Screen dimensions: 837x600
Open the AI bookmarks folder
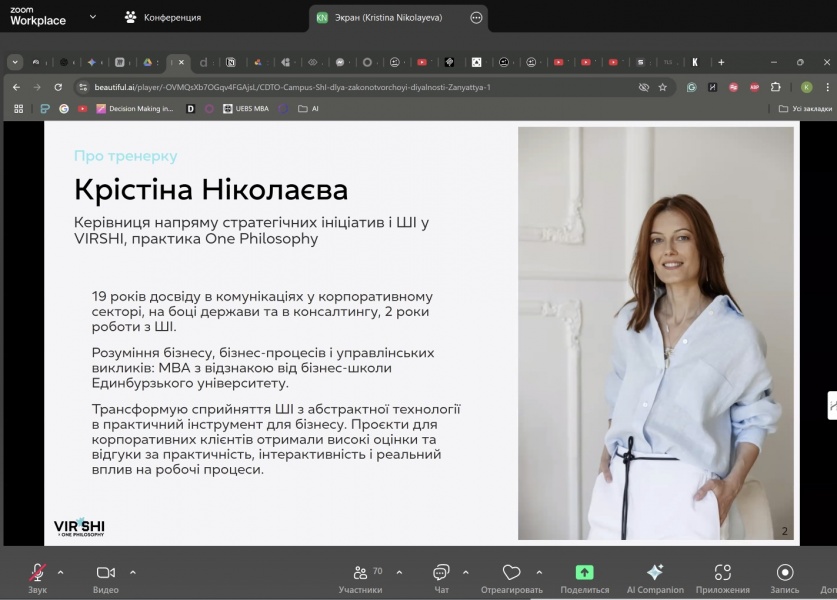pos(309,108)
